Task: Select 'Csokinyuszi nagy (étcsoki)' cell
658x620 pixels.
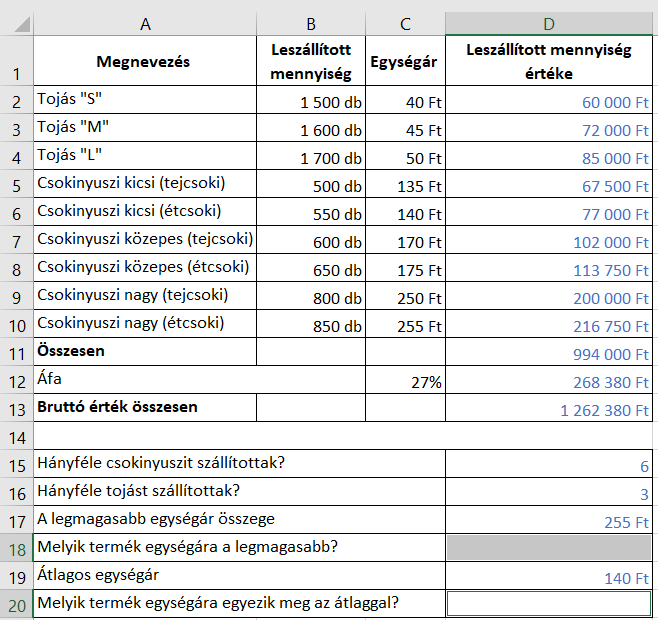Action: (145, 325)
